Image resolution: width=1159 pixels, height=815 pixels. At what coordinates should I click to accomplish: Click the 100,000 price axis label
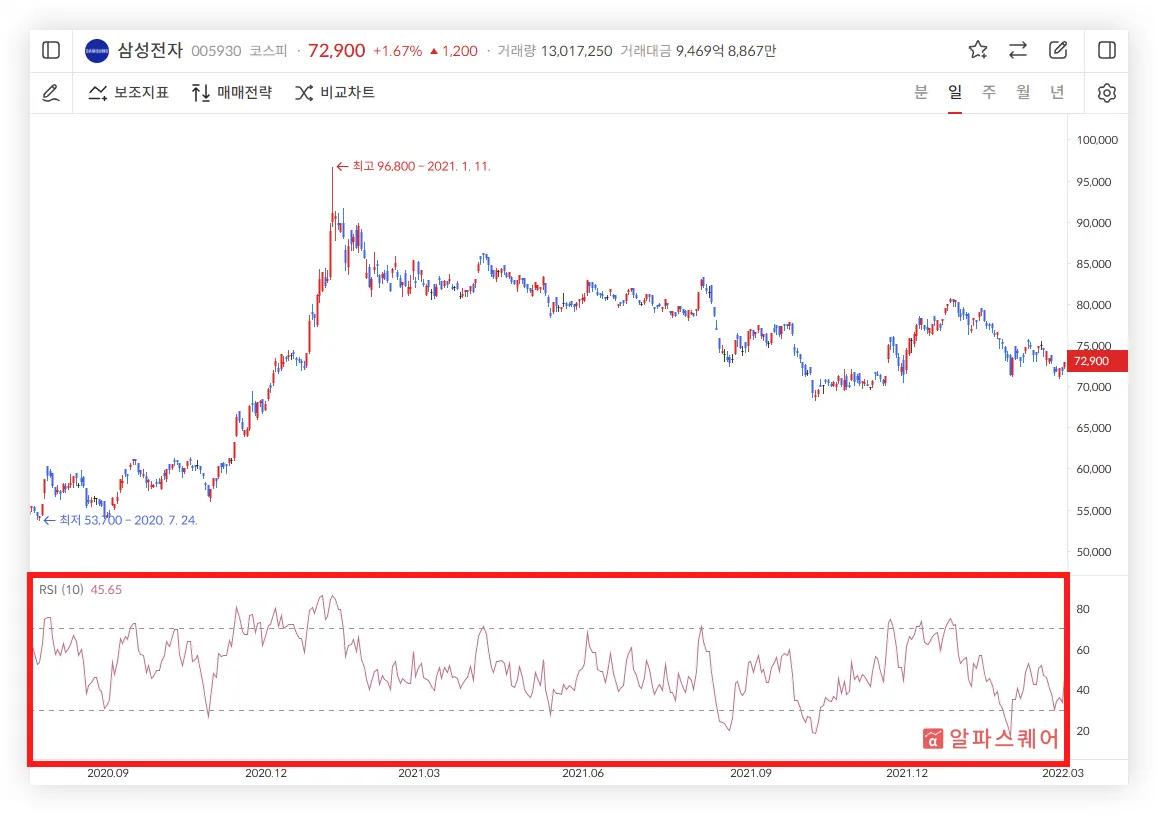pyautogui.click(x=1097, y=140)
